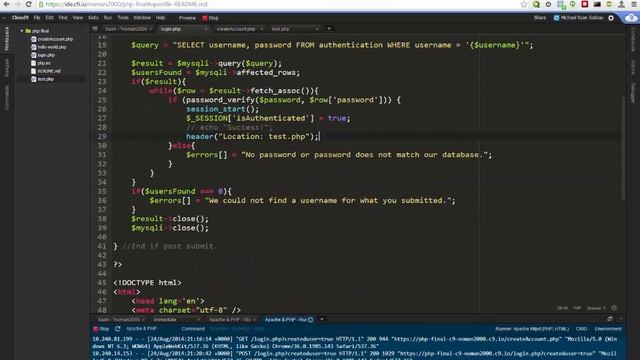The image size is (640, 360).
Task: Open the Navigate side panel
Action: coord(6,67)
